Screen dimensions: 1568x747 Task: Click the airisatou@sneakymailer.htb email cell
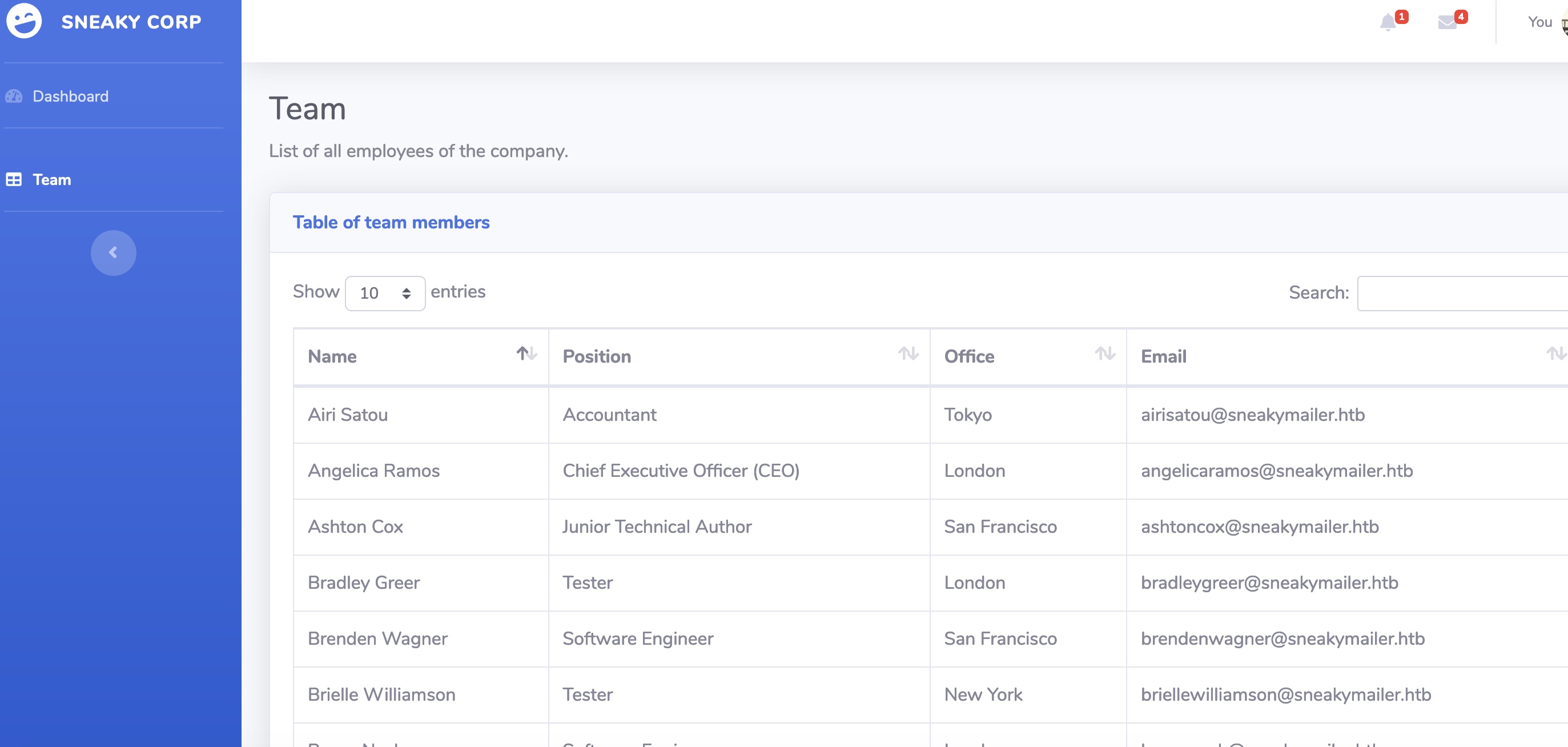pos(1252,415)
